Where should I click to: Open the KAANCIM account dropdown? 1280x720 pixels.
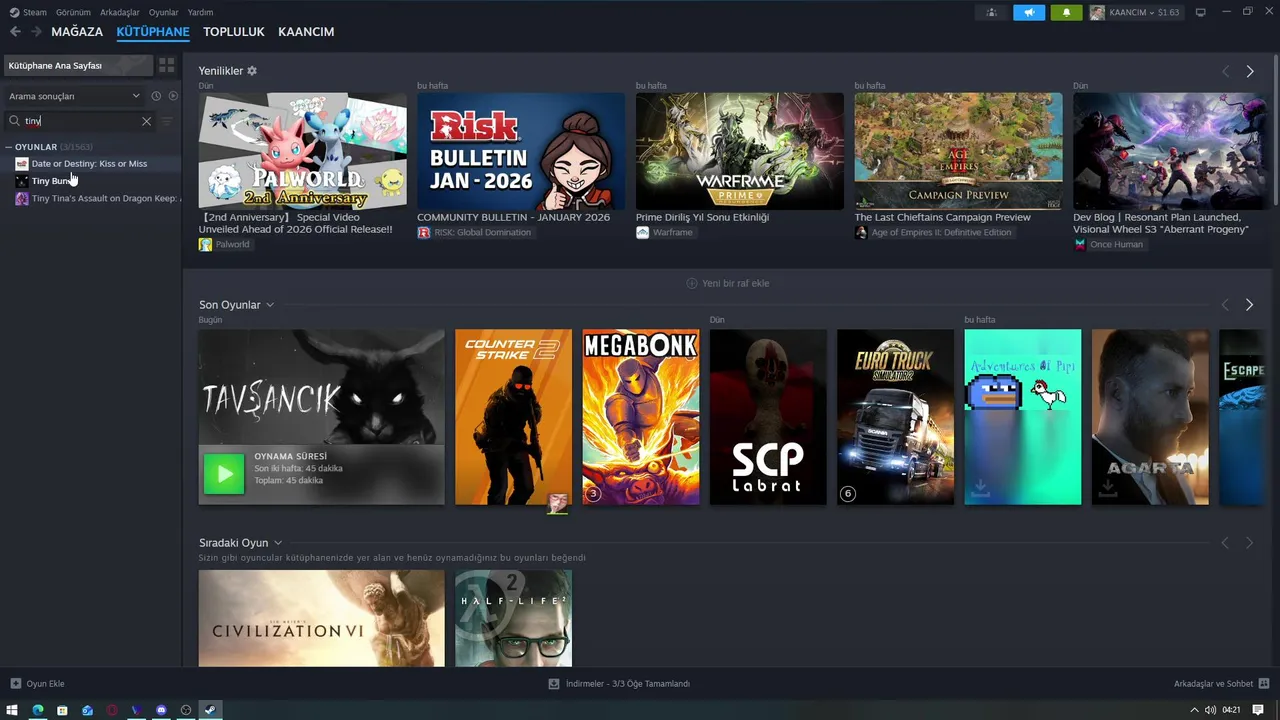(x=1135, y=12)
